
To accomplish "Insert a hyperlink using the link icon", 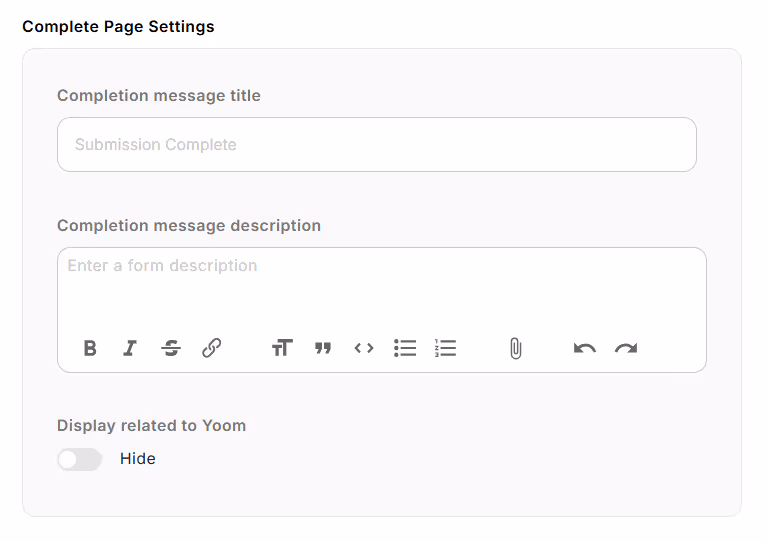I will point(211,348).
